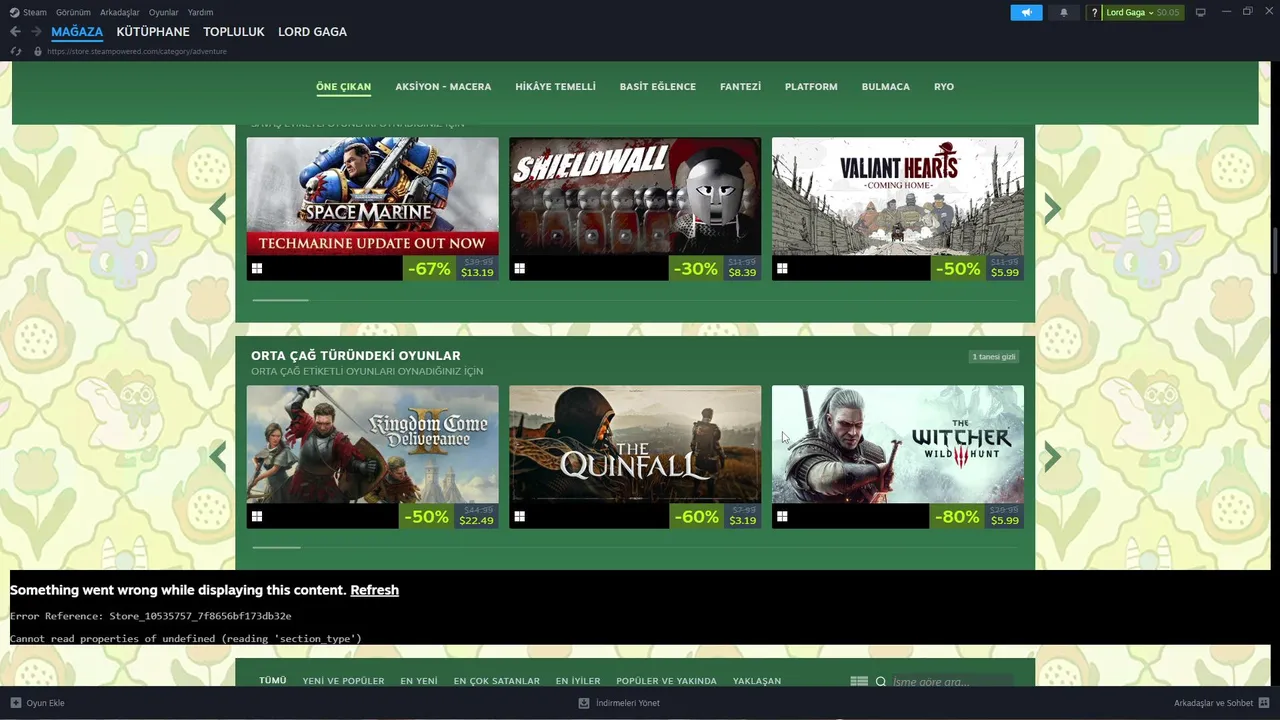Image resolution: width=1280 pixels, height=720 pixels.
Task: Open the Valiant Hearts Coming Home thumbnail
Action: pos(898,196)
